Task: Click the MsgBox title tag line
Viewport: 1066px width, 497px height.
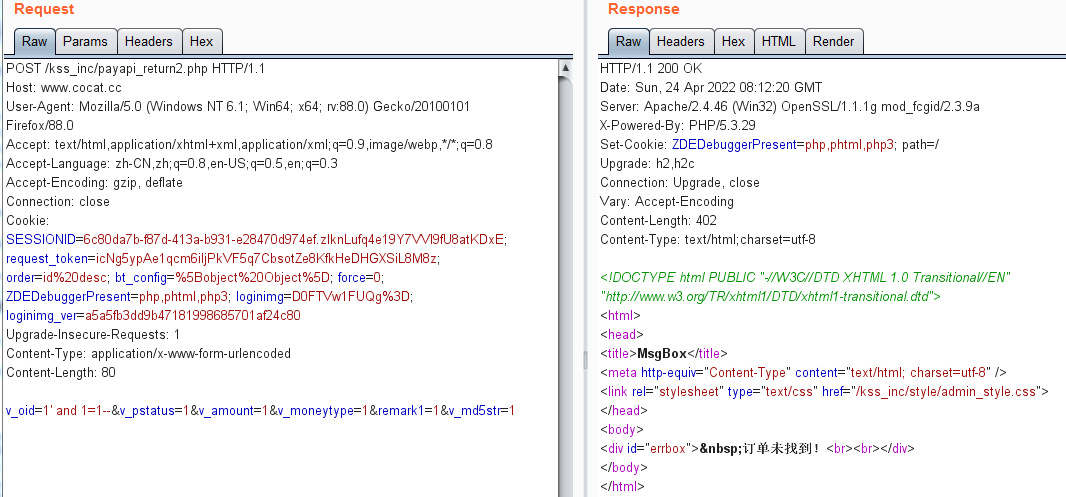Action: 664,354
